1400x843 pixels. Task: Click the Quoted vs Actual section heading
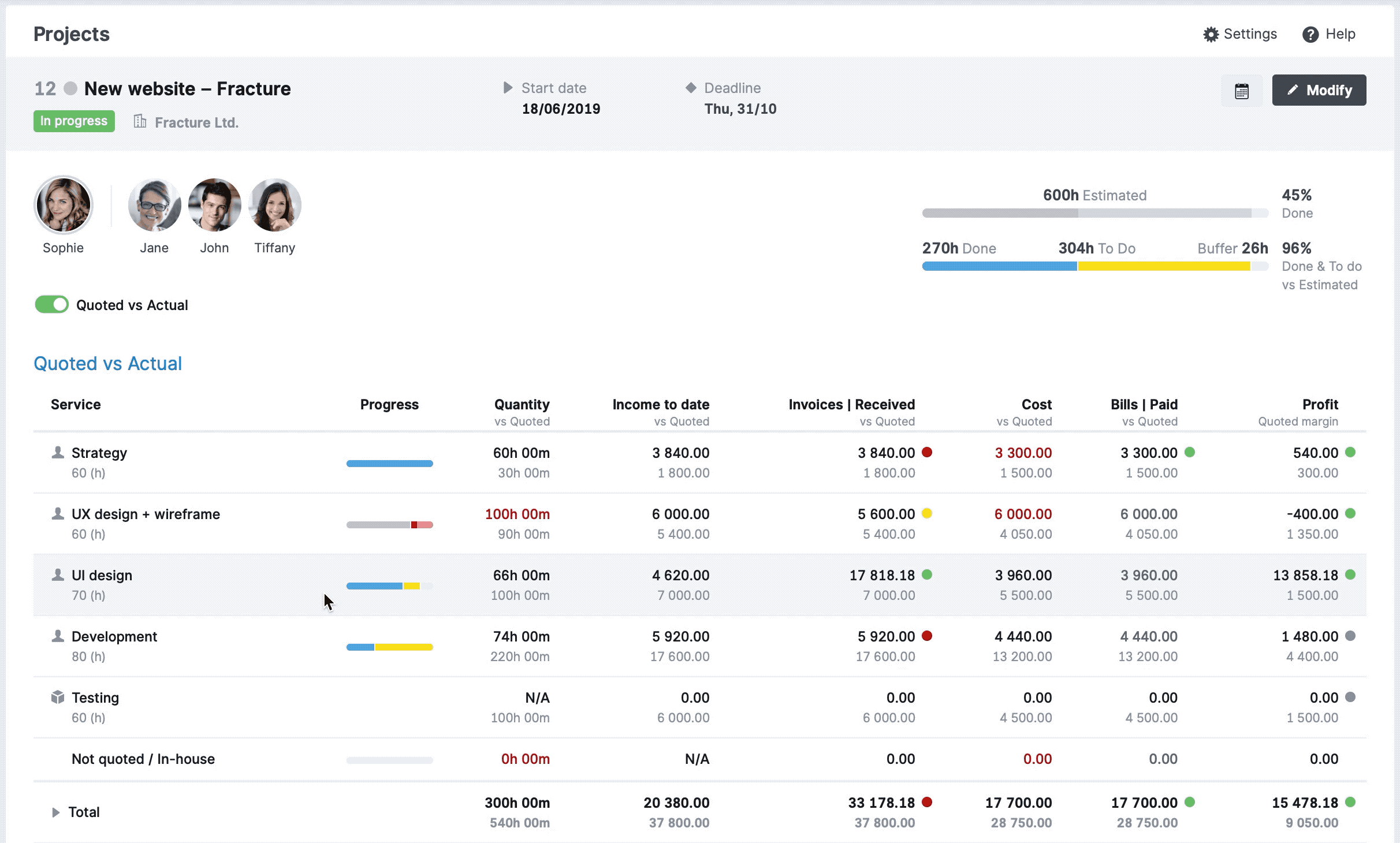click(107, 364)
